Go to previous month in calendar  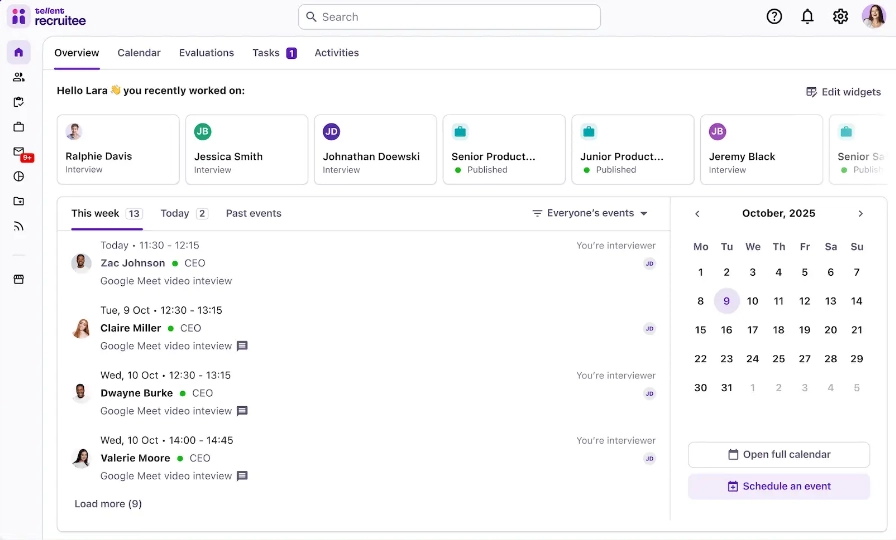pyautogui.click(x=697, y=214)
